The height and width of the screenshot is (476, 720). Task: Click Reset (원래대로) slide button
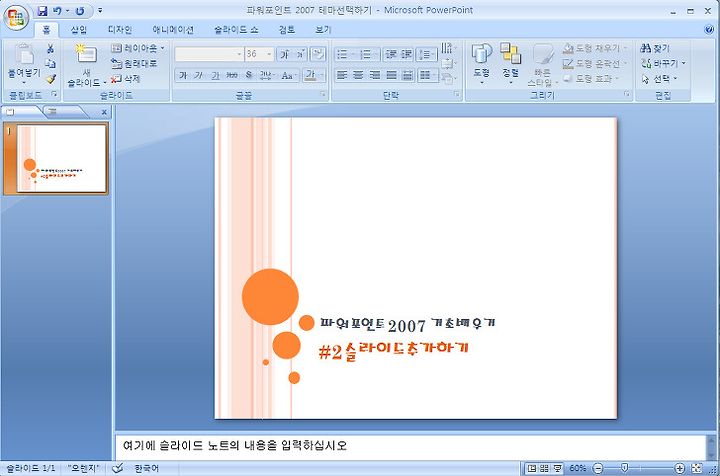134,63
